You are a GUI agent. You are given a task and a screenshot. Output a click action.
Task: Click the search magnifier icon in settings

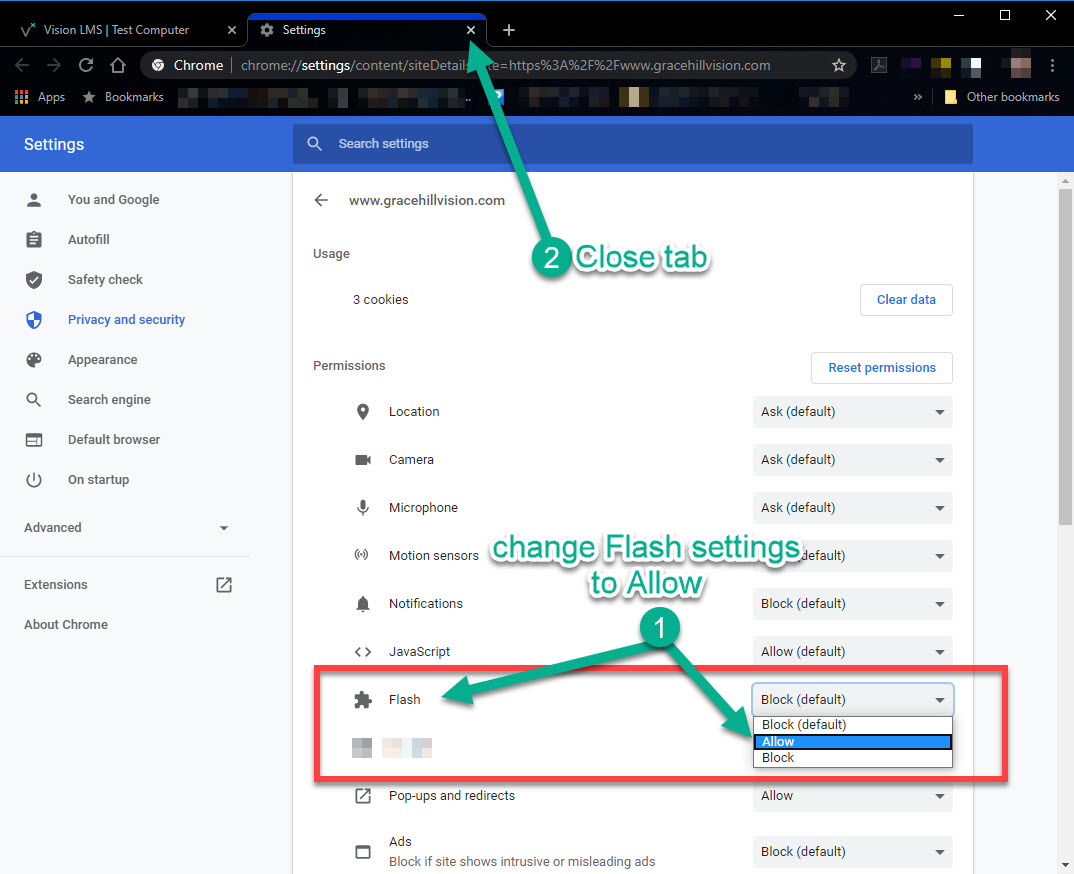[314, 144]
